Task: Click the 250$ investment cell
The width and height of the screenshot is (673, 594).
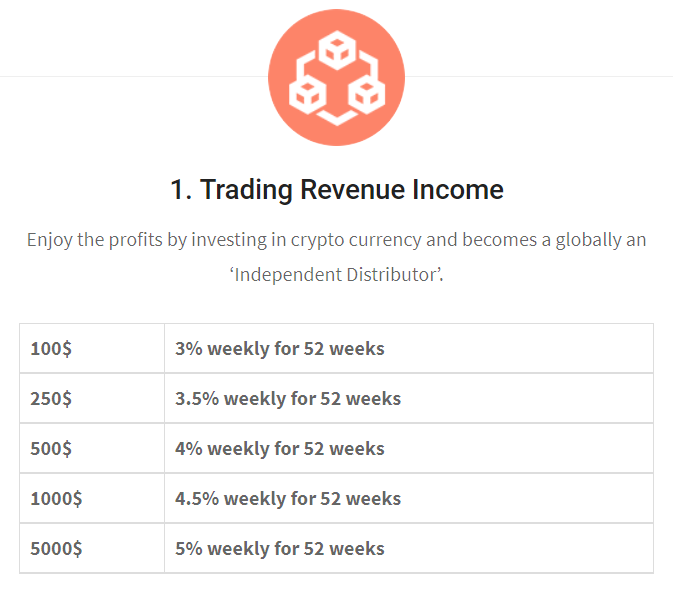Action: tap(92, 398)
